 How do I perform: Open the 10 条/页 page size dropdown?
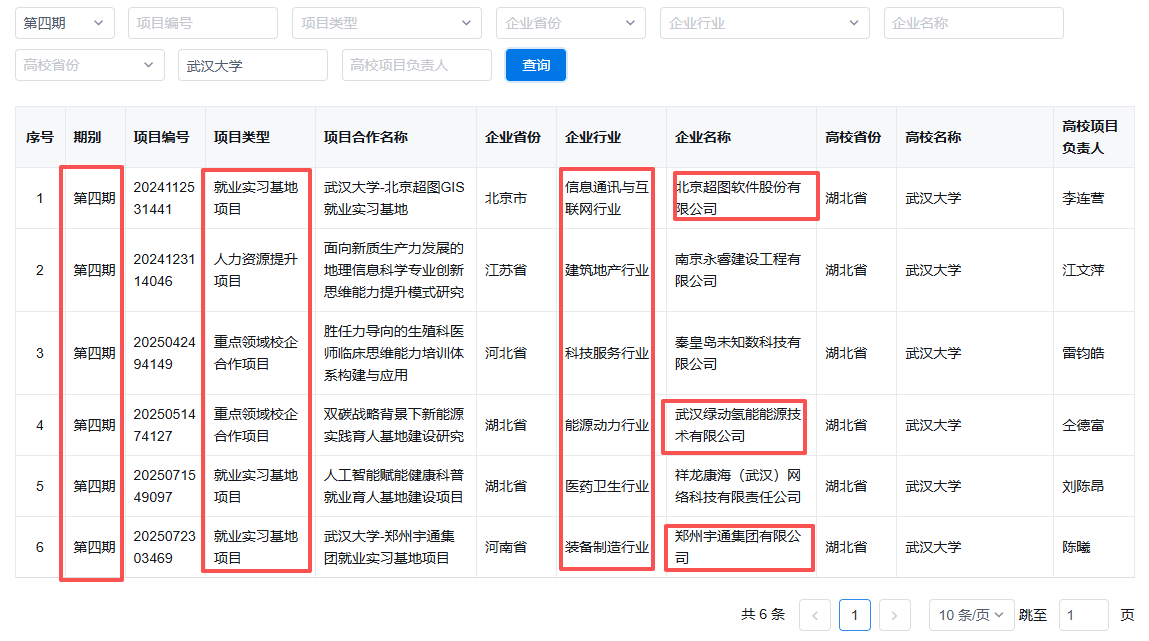click(x=972, y=615)
